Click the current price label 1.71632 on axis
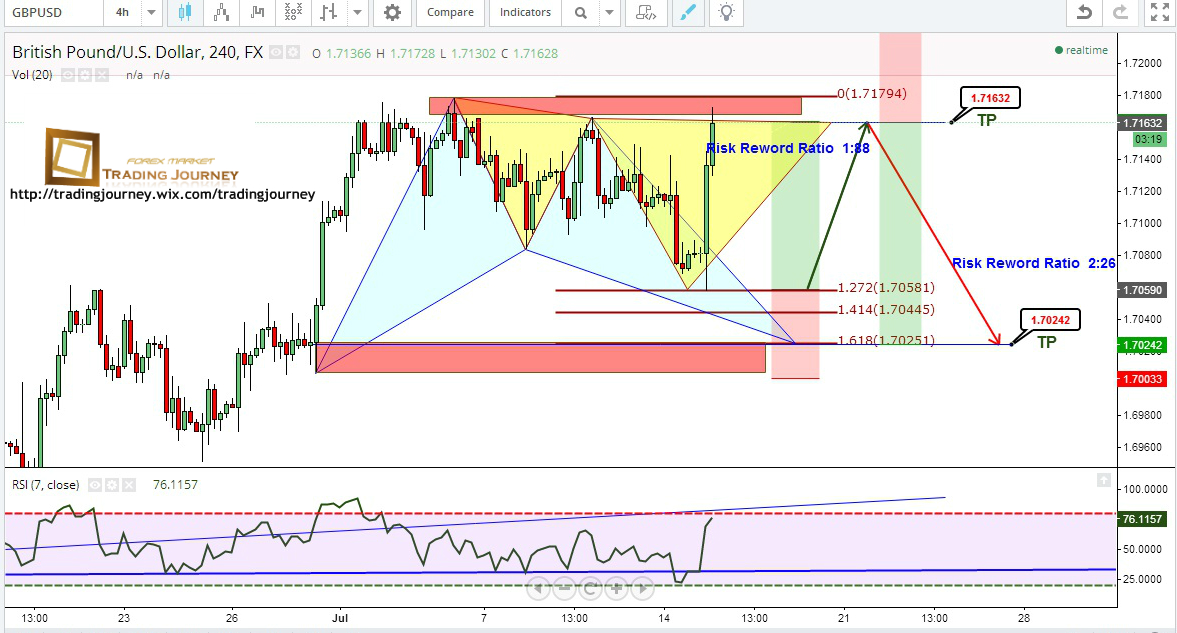The width and height of the screenshot is (1177, 633). (x=1142, y=123)
